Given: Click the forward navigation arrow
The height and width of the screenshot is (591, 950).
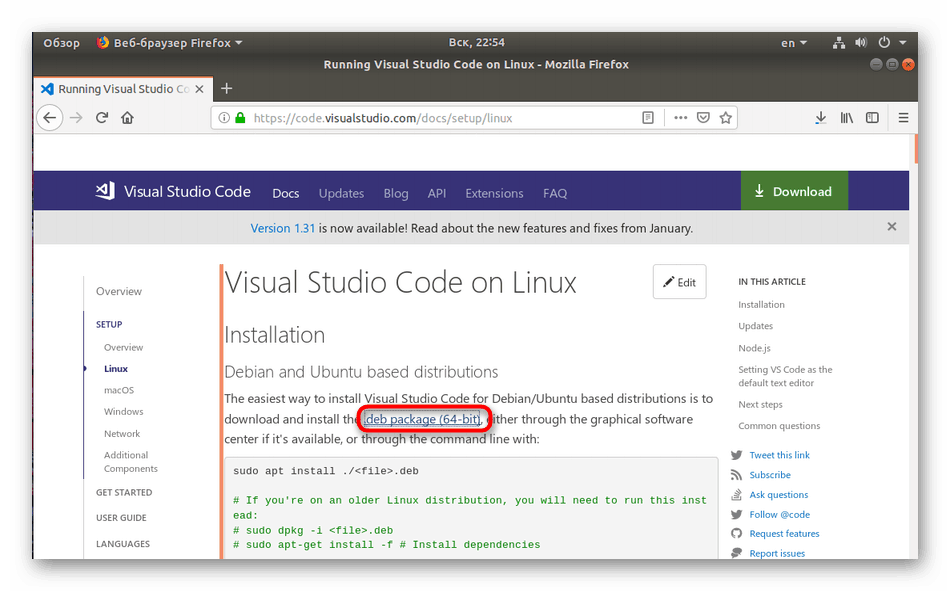Looking at the screenshot, I should point(76,118).
